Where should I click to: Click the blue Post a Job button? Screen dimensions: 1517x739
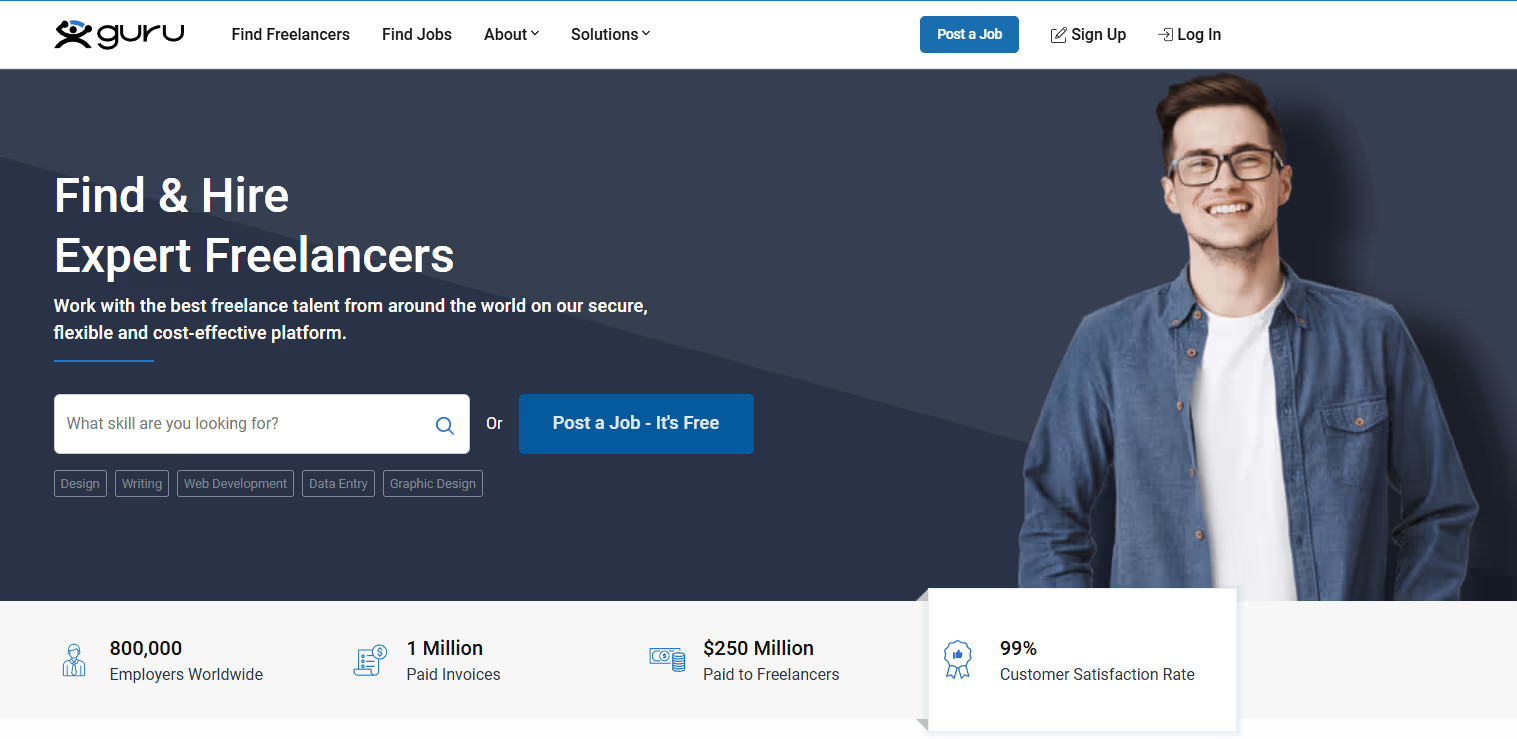click(968, 33)
